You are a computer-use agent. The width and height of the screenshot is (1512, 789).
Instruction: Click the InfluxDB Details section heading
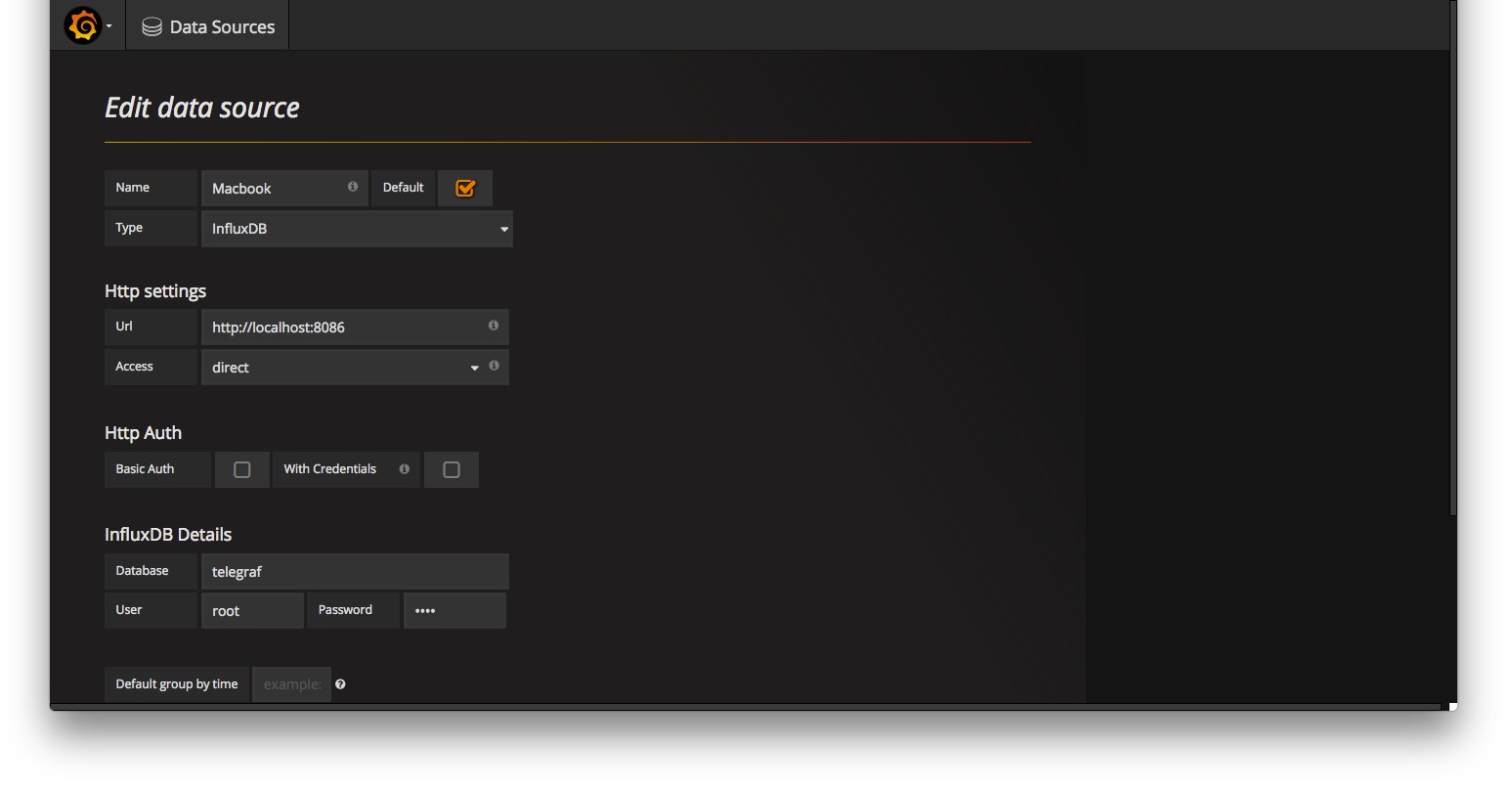[x=168, y=535]
